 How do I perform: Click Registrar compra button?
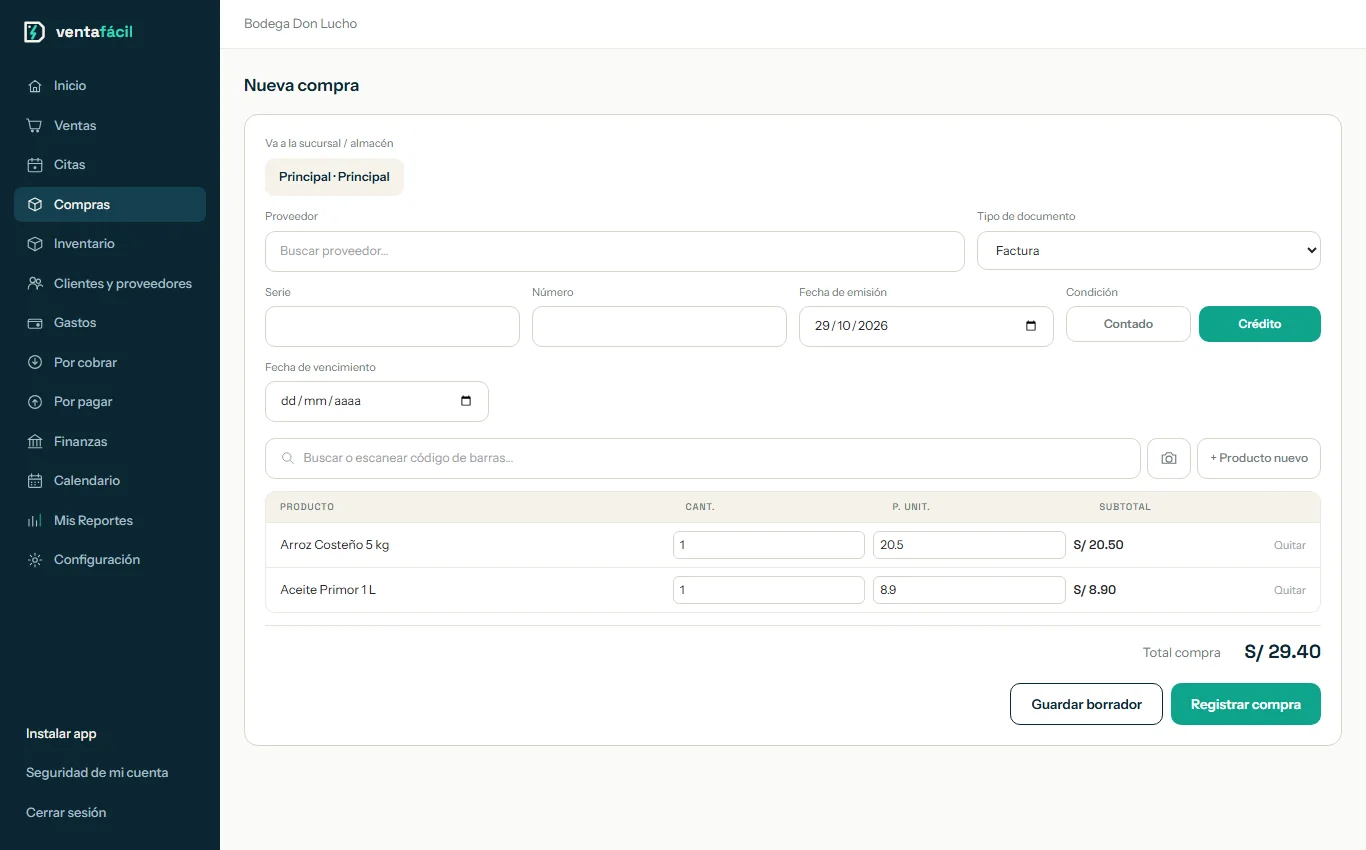[x=1246, y=704]
